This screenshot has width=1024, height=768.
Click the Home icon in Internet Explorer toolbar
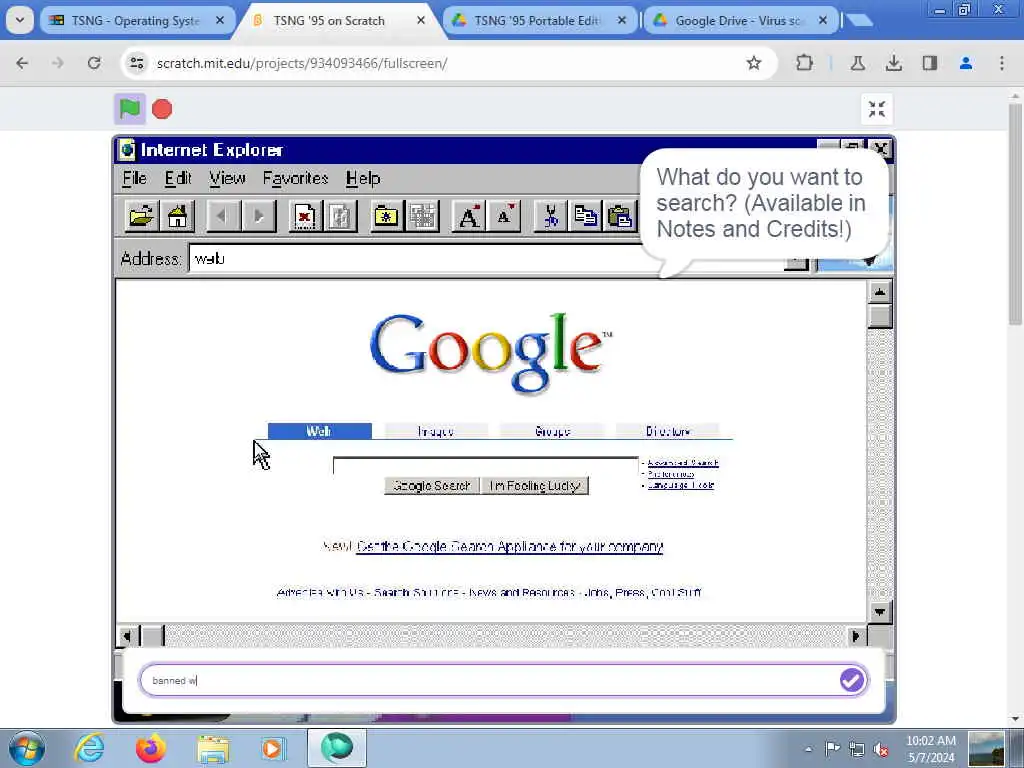point(177,216)
